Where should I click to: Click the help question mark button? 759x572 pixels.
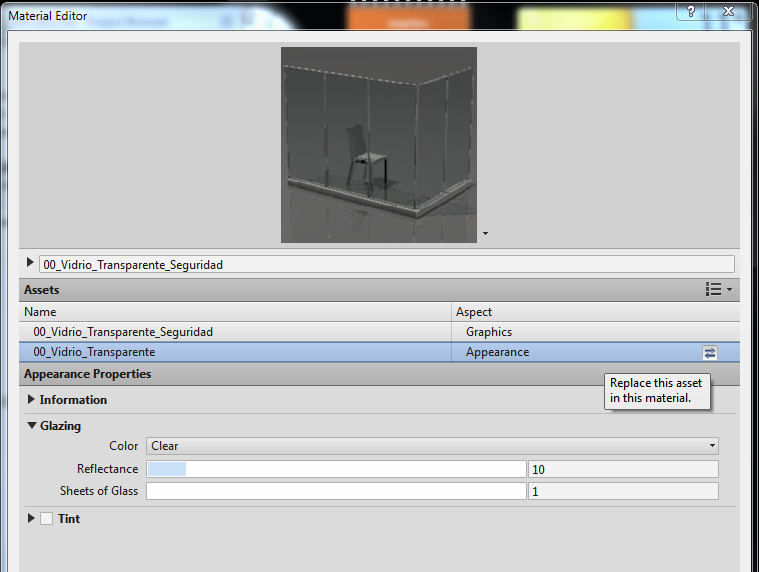tap(691, 11)
